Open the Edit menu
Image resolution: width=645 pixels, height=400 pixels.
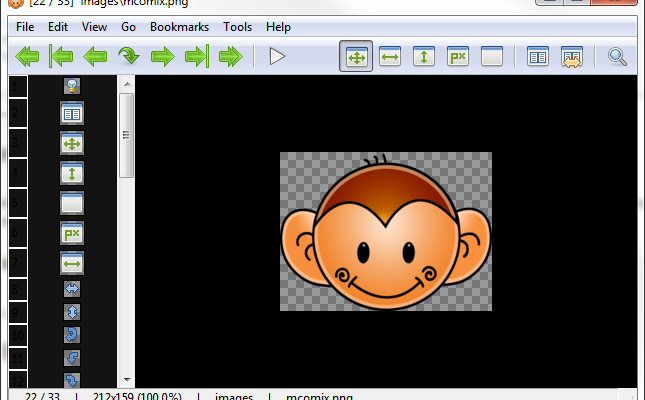pyautogui.click(x=58, y=27)
